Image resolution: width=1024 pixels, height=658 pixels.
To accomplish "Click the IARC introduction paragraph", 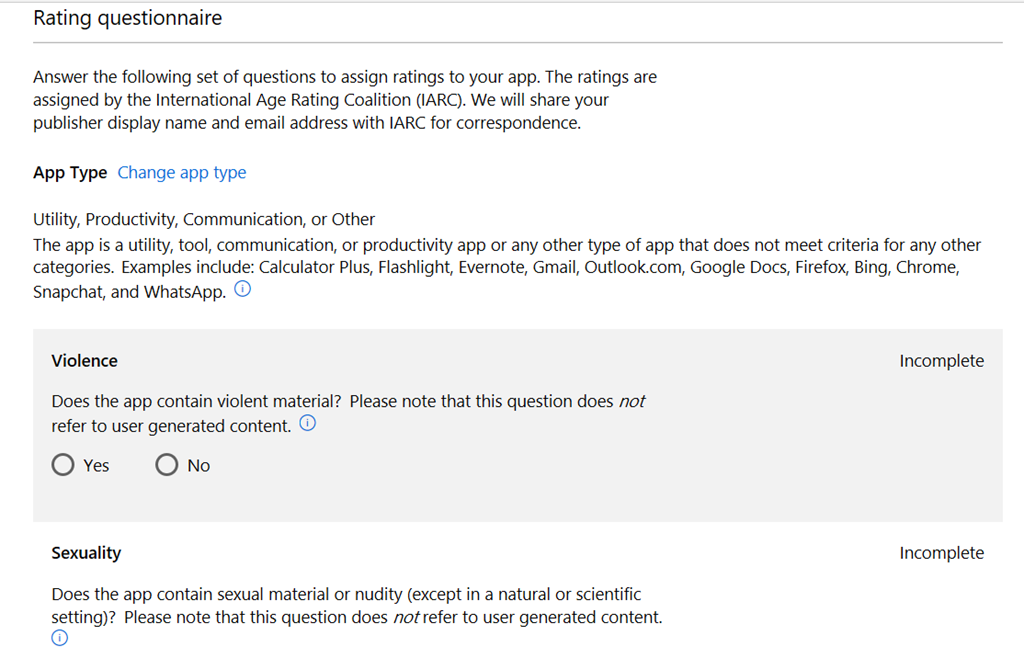I will 344,100.
